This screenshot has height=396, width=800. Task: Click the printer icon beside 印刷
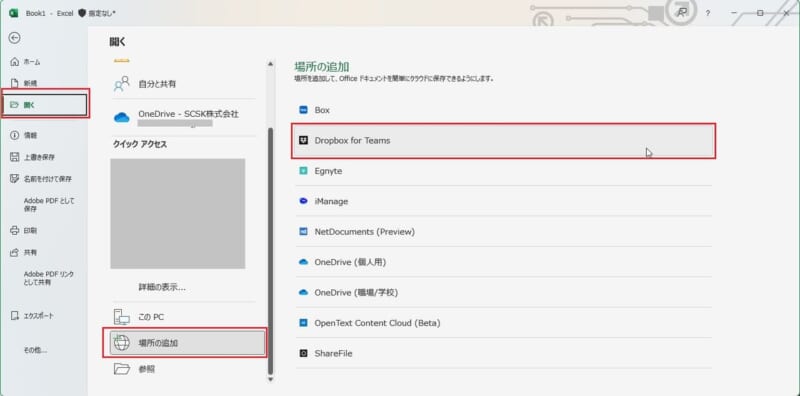point(15,231)
